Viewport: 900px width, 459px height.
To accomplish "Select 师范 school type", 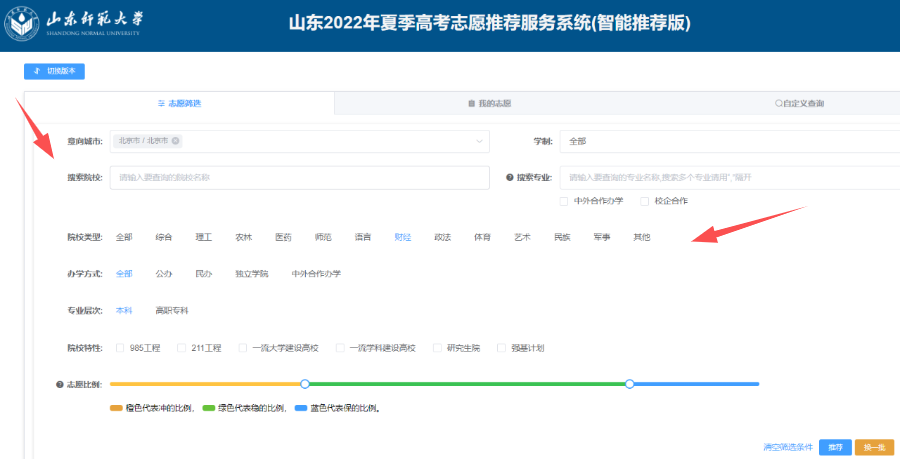I will (x=323, y=237).
